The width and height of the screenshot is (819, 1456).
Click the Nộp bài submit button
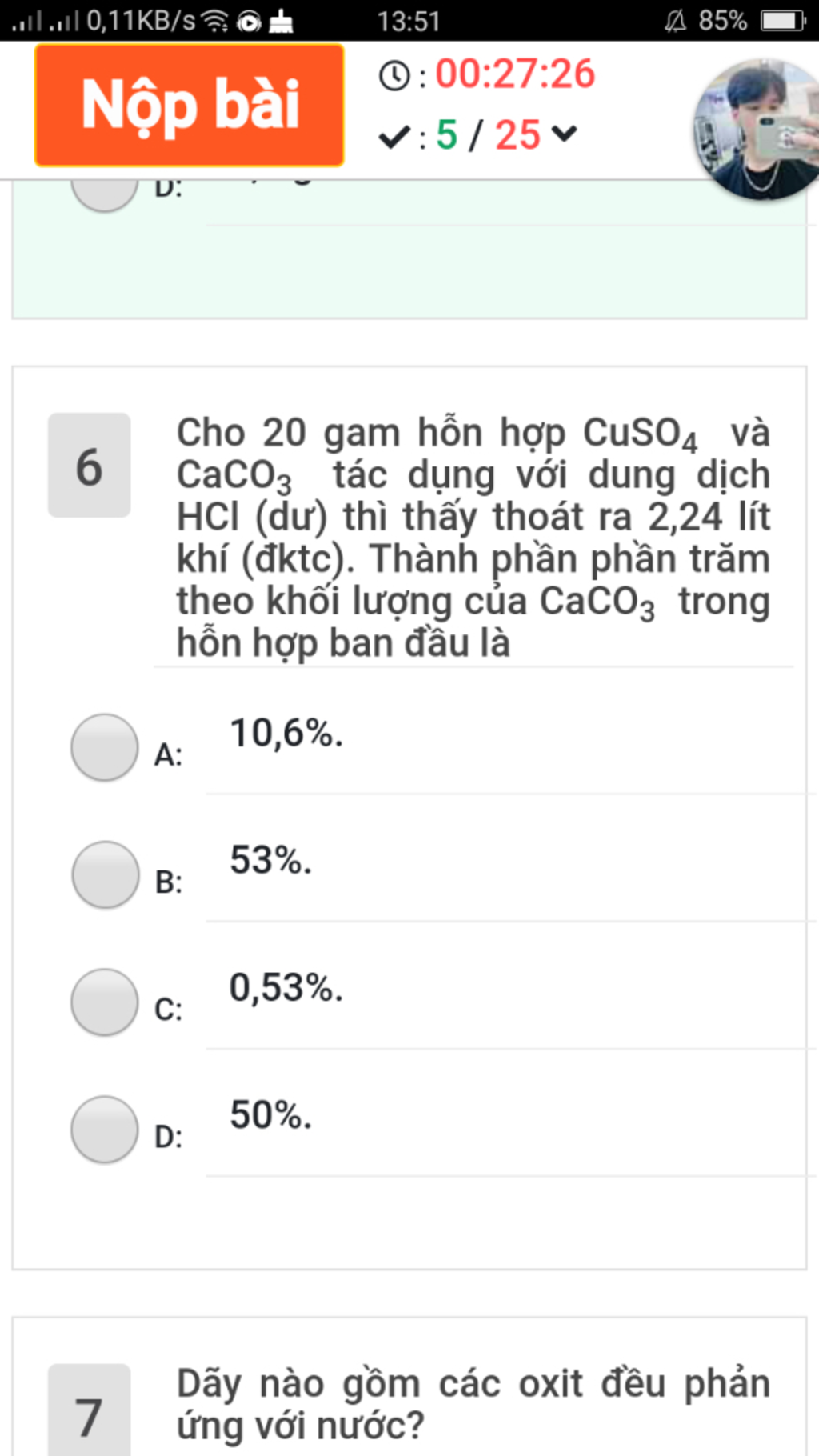pos(190,105)
